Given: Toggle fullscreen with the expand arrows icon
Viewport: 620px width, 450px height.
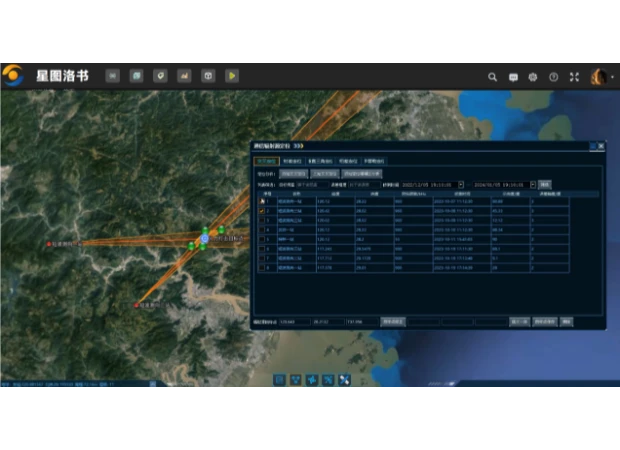Looking at the screenshot, I should point(574,76).
